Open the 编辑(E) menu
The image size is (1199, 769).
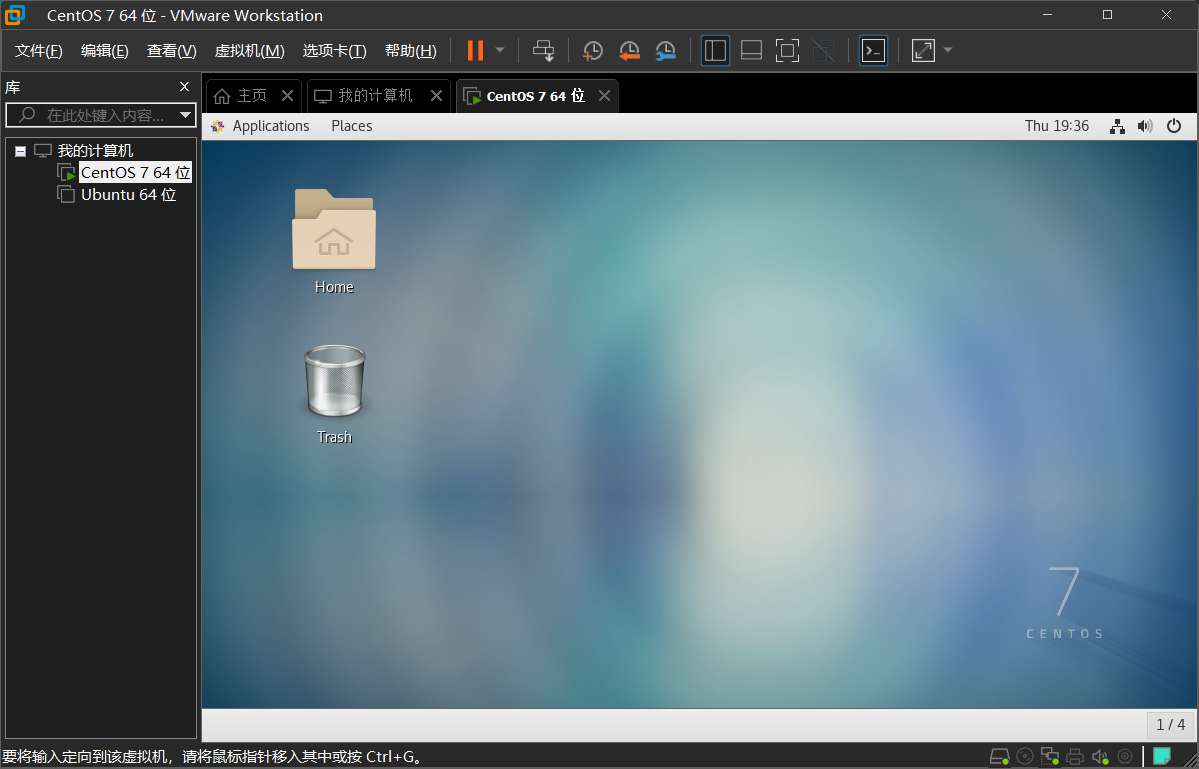pos(105,50)
